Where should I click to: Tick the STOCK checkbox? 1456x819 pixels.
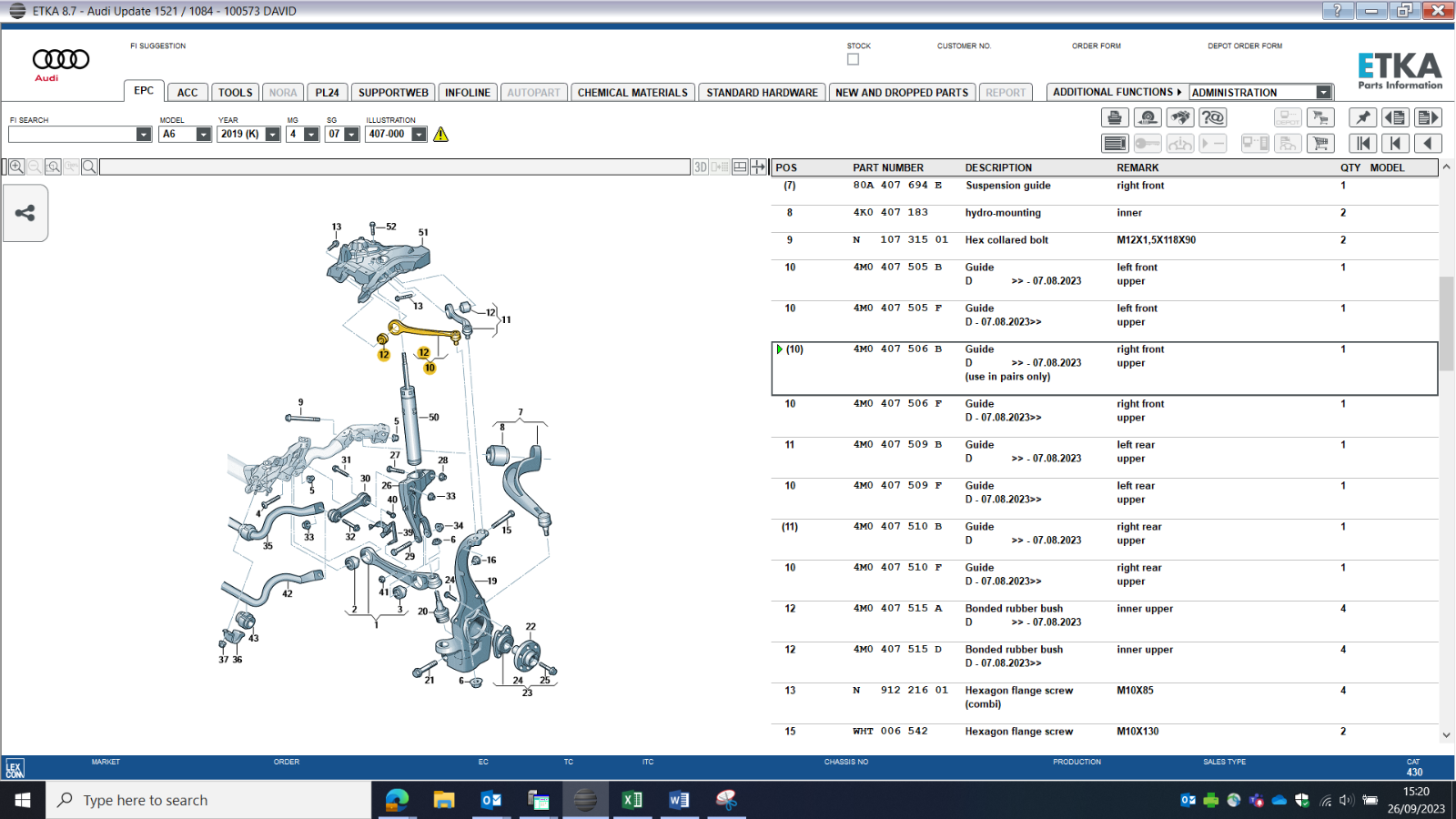(853, 59)
